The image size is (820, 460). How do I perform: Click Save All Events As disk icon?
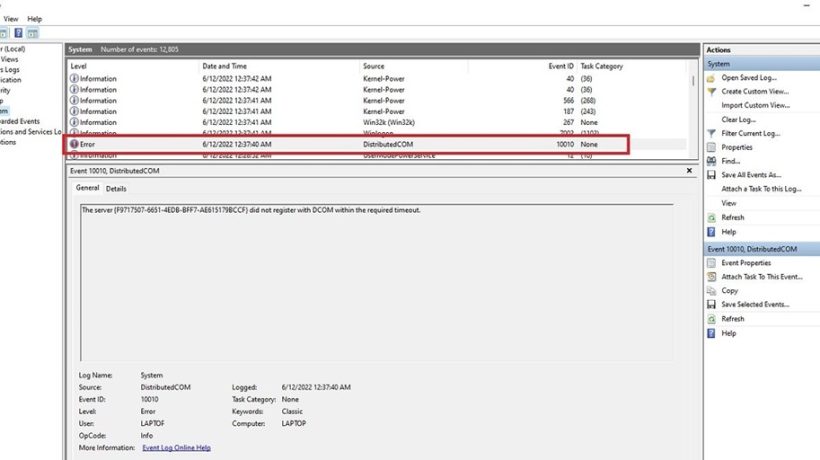711,175
